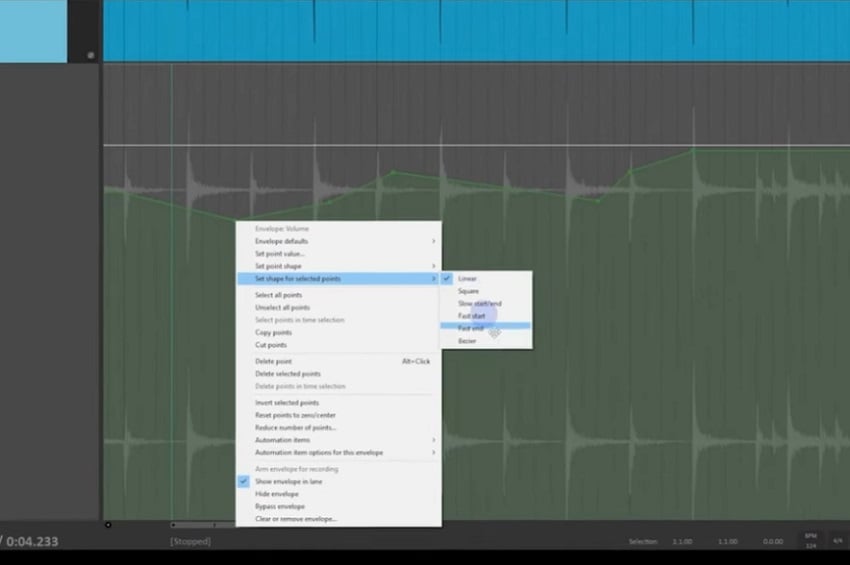
Task: Select Cut points from the menu
Action: pyautogui.click(x=339, y=345)
